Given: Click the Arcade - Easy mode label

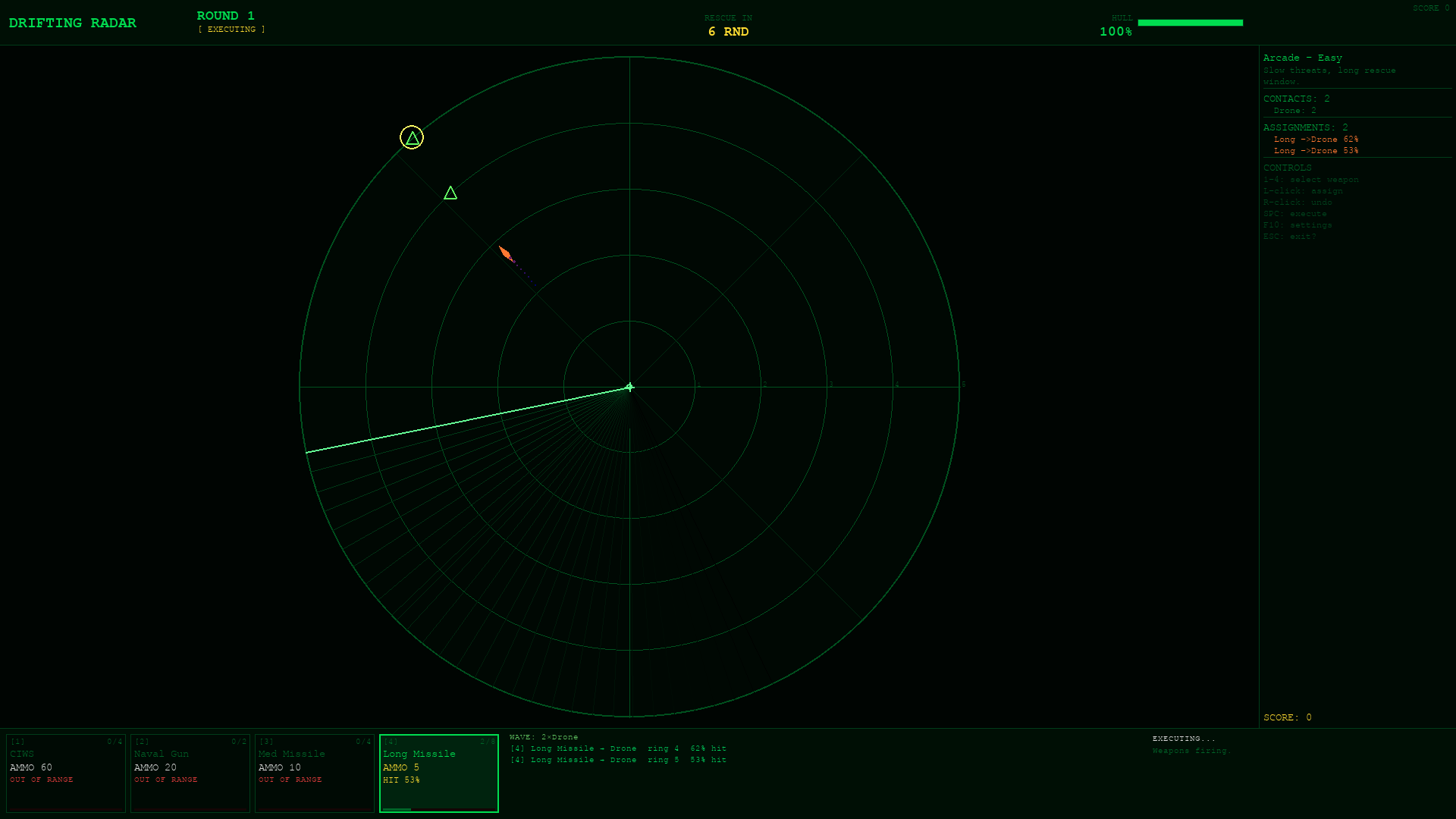Looking at the screenshot, I should (1302, 58).
